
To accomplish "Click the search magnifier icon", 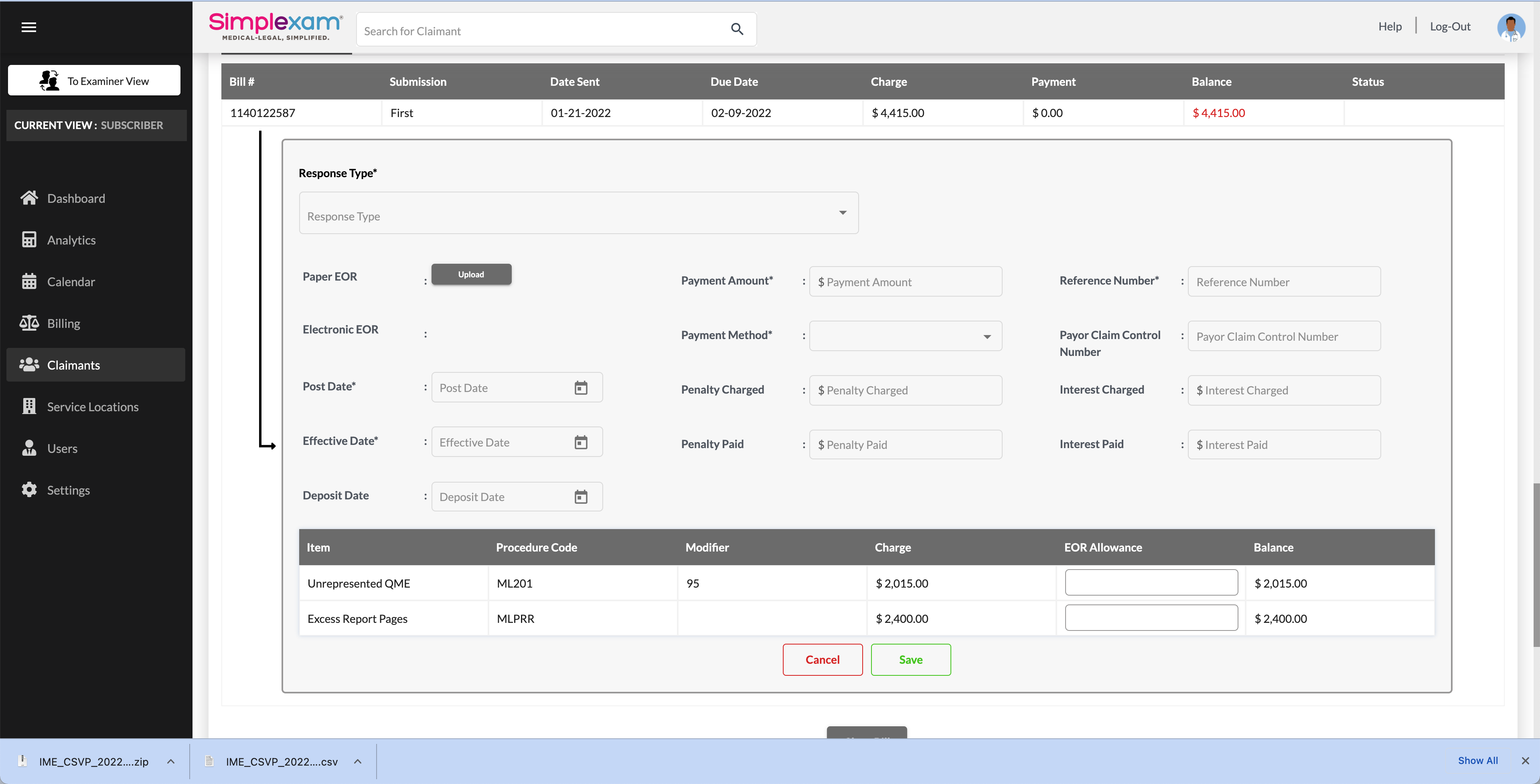I will (x=737, y=29).
